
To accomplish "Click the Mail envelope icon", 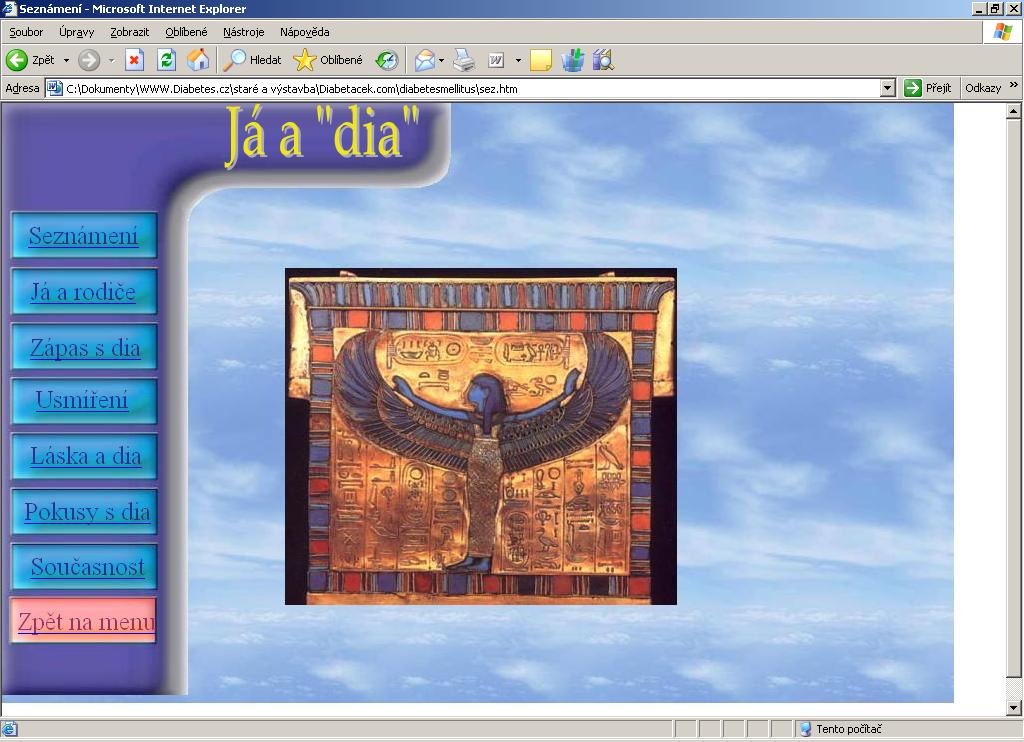I will 424,60.
